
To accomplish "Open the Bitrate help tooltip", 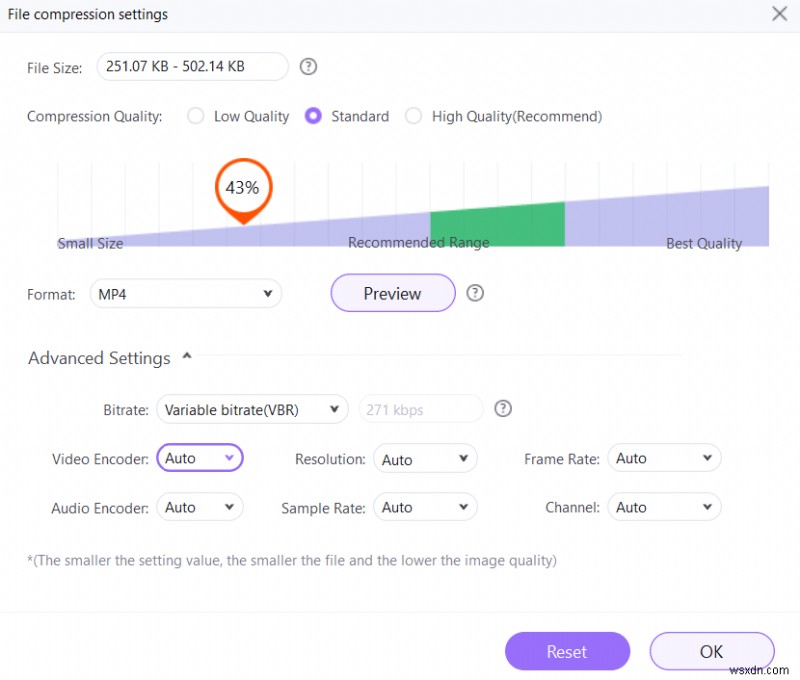I will [x=503, y=409].
